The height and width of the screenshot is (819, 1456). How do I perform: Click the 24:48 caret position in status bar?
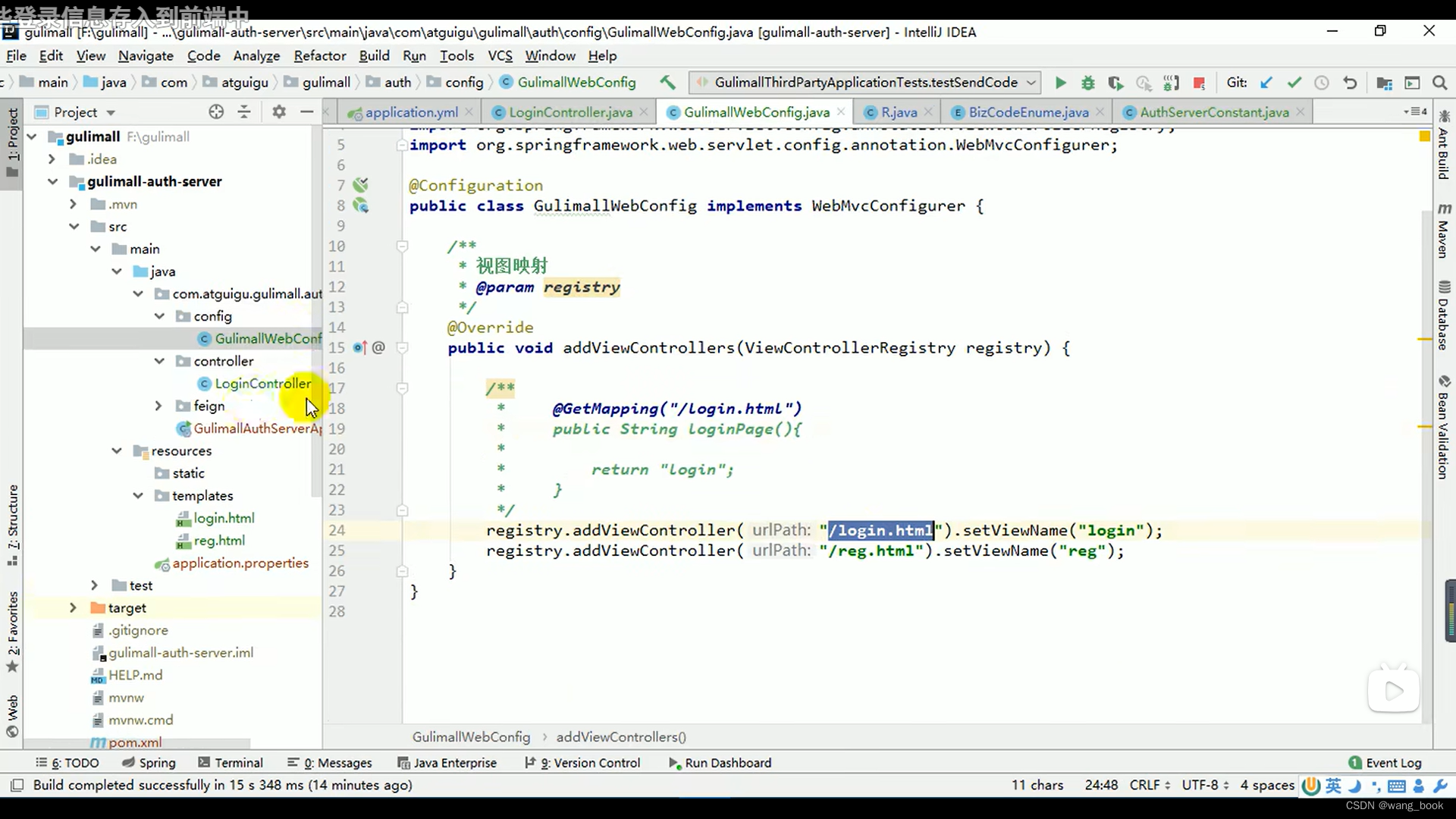pos(1101,785)
